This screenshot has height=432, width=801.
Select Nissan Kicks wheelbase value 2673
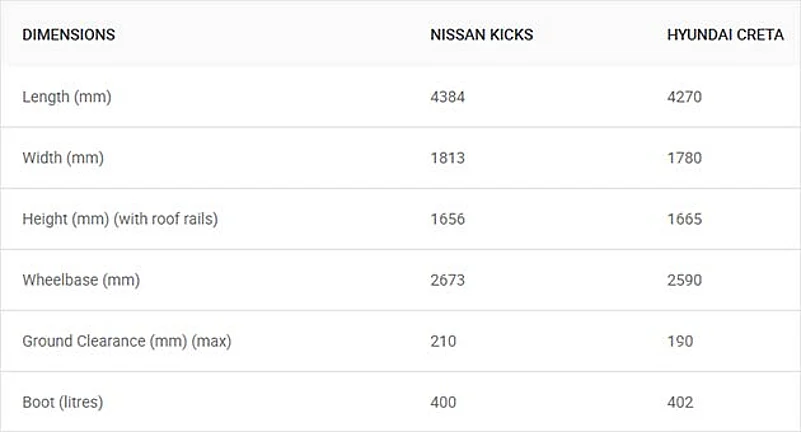click(x=448, y=280)
